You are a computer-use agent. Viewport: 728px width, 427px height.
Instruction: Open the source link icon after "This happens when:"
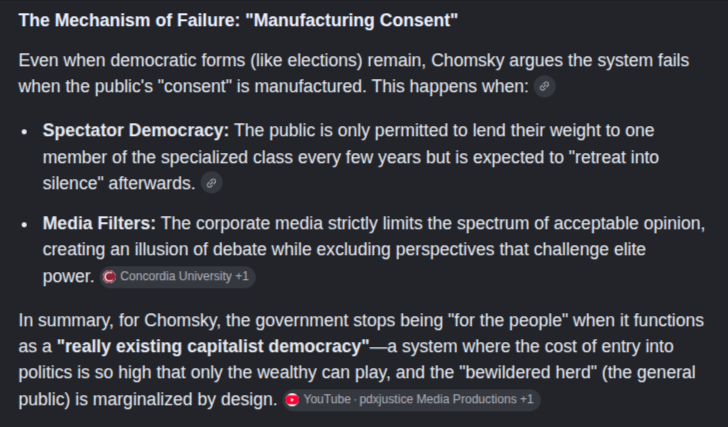[544, 86]
